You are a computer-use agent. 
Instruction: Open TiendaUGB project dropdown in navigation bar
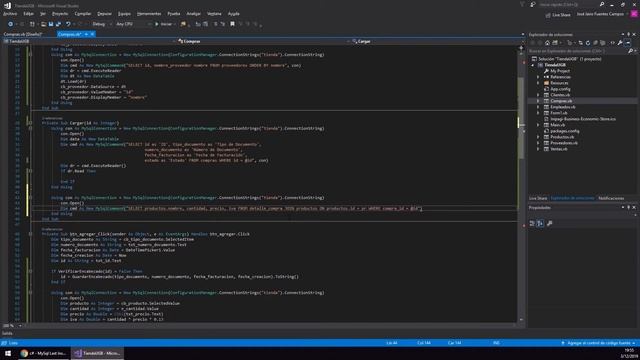(x=88, y=41)
